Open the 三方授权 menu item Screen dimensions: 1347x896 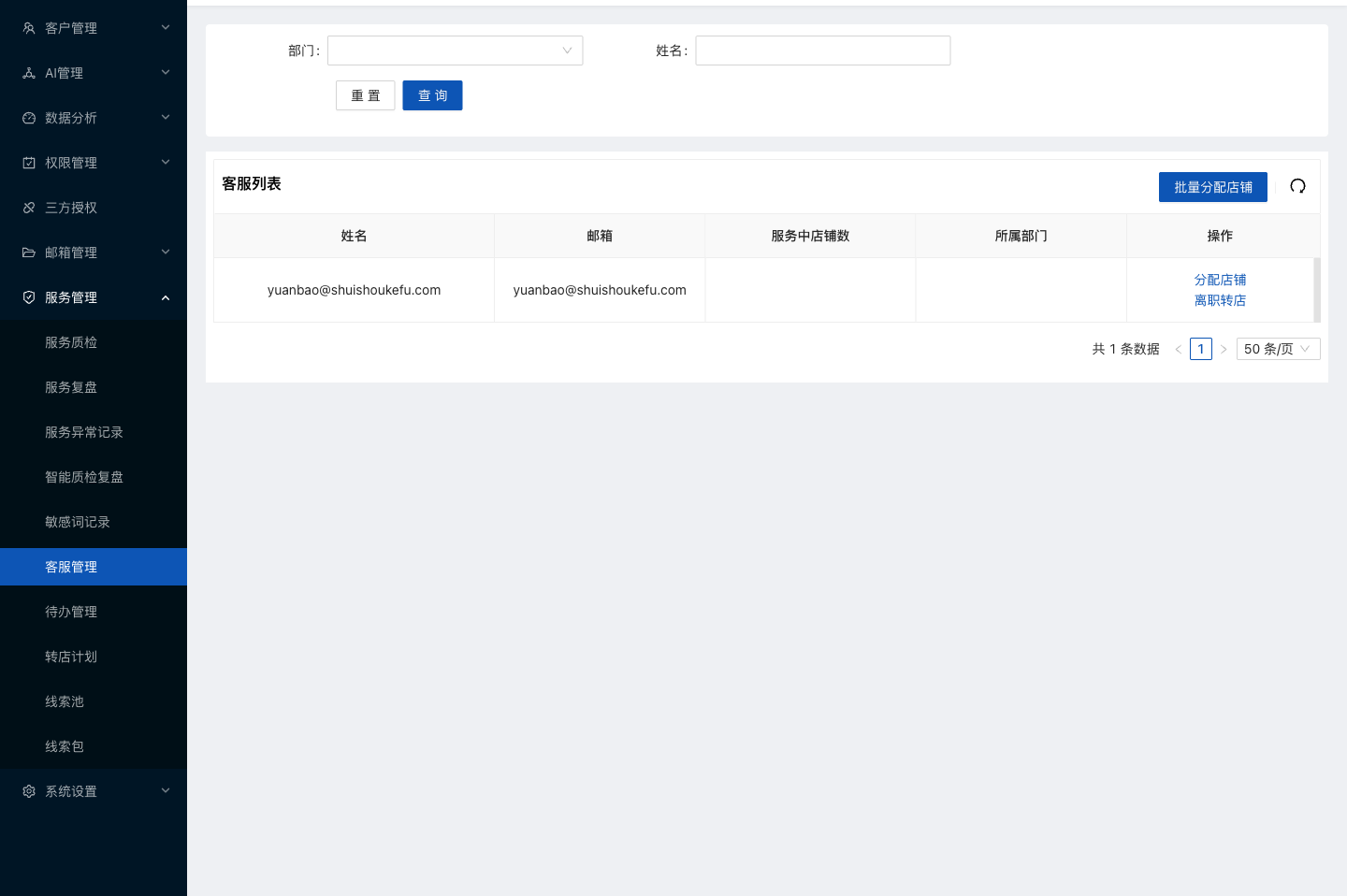tap(94, 208)
